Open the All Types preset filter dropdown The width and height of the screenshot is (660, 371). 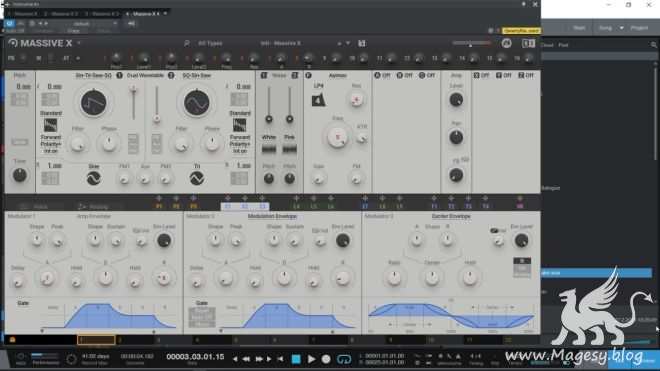click(x=210, y=43)
